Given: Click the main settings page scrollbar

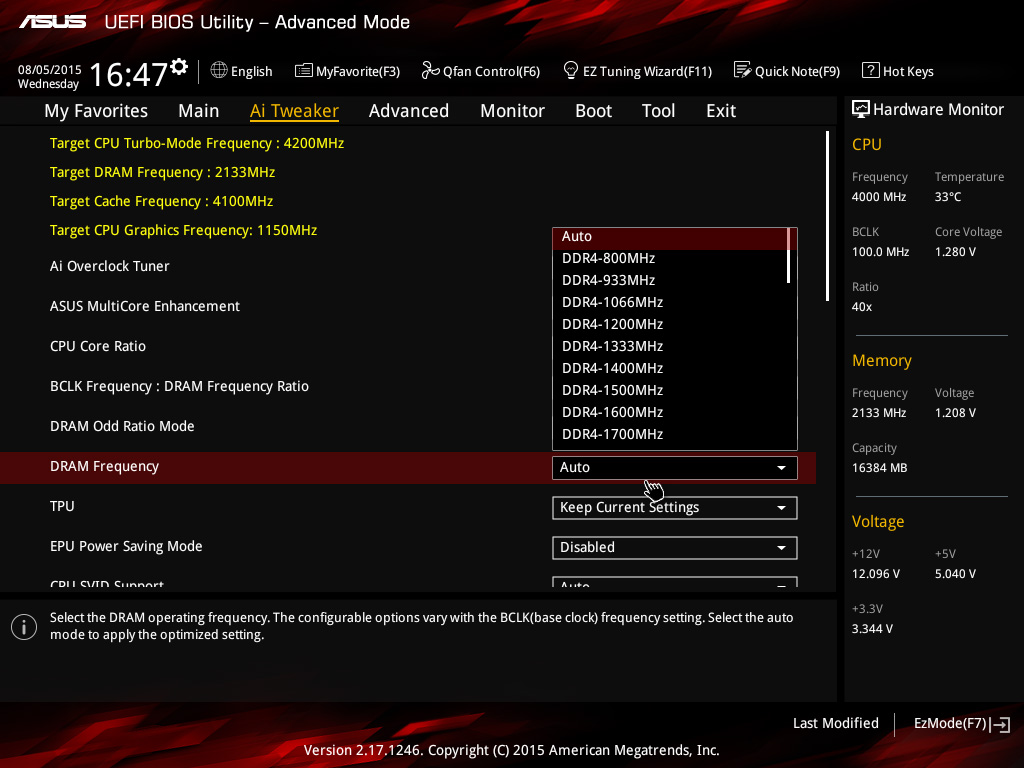Looking at the screenshot, I should [828, 215].
